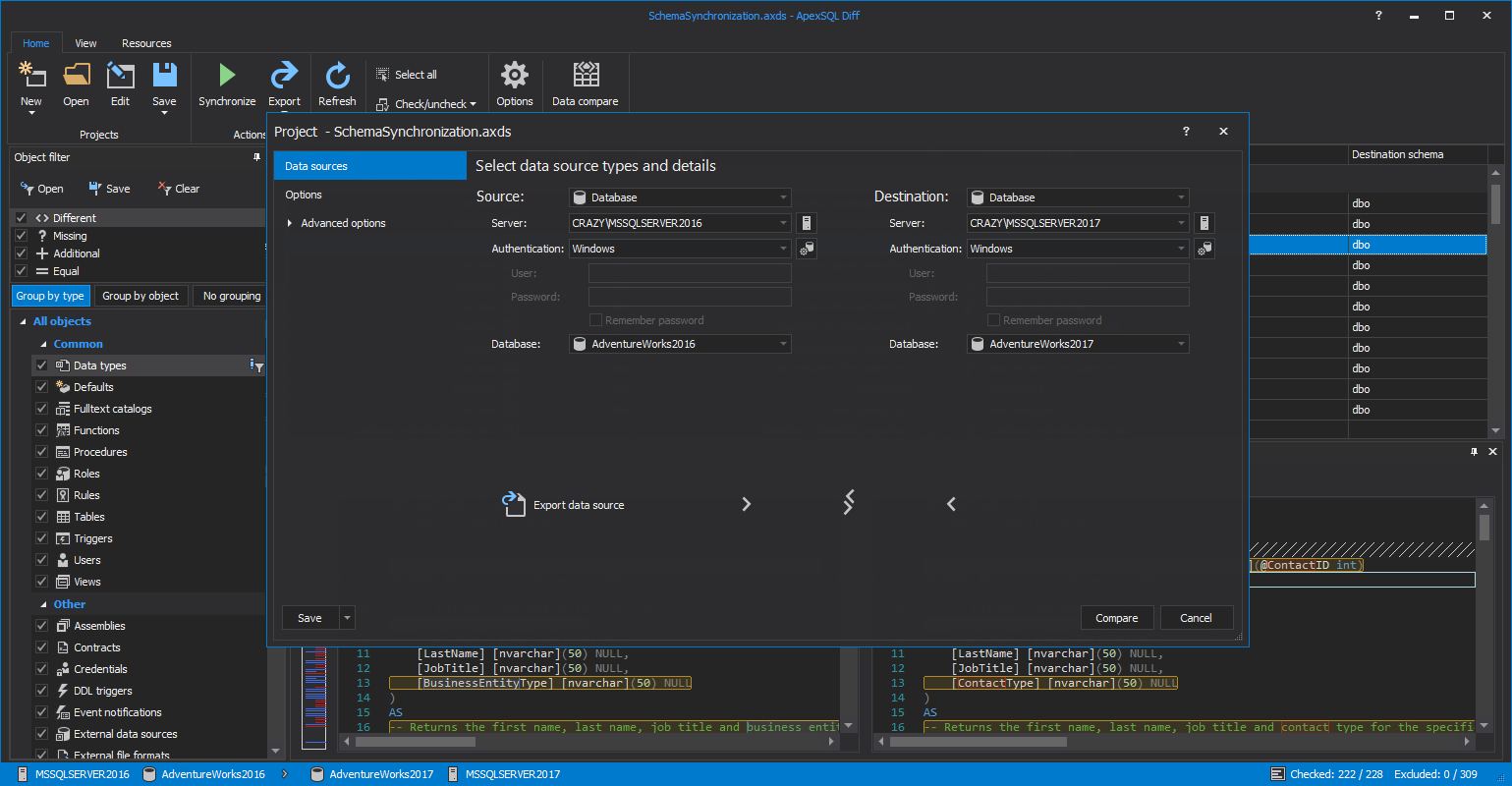The image size is (1512, 786).
Task: Select the Group by object tab
Action: pos(140,296)
